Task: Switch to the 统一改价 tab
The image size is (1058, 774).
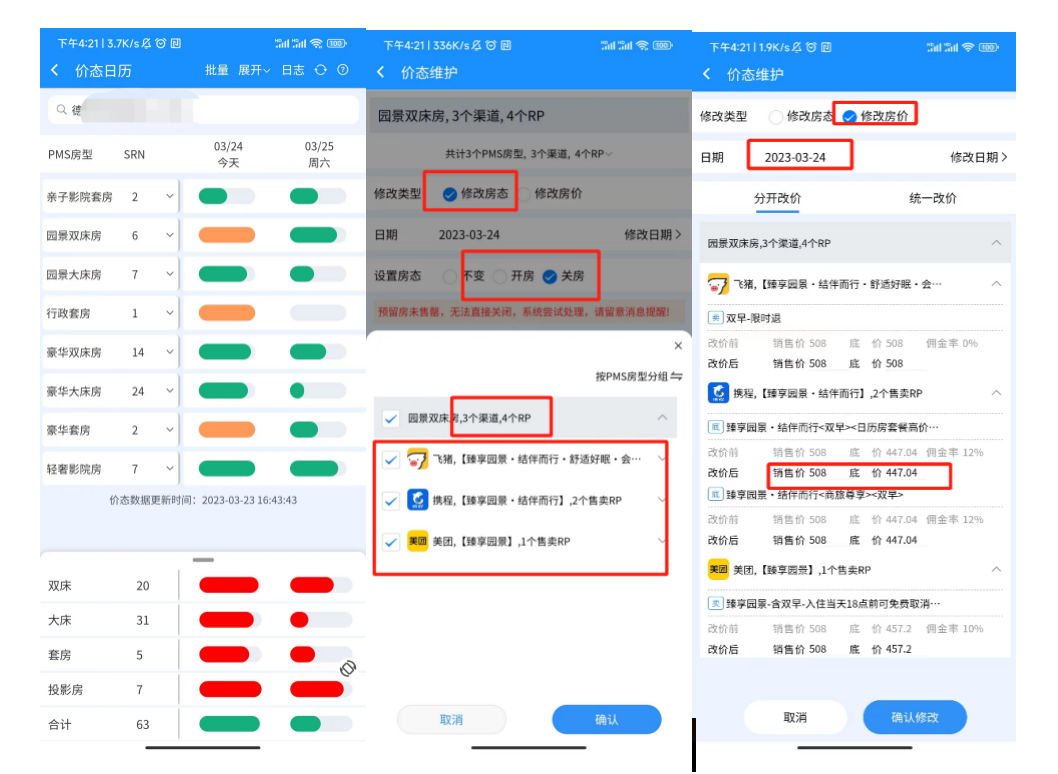Action: point(932,198)
